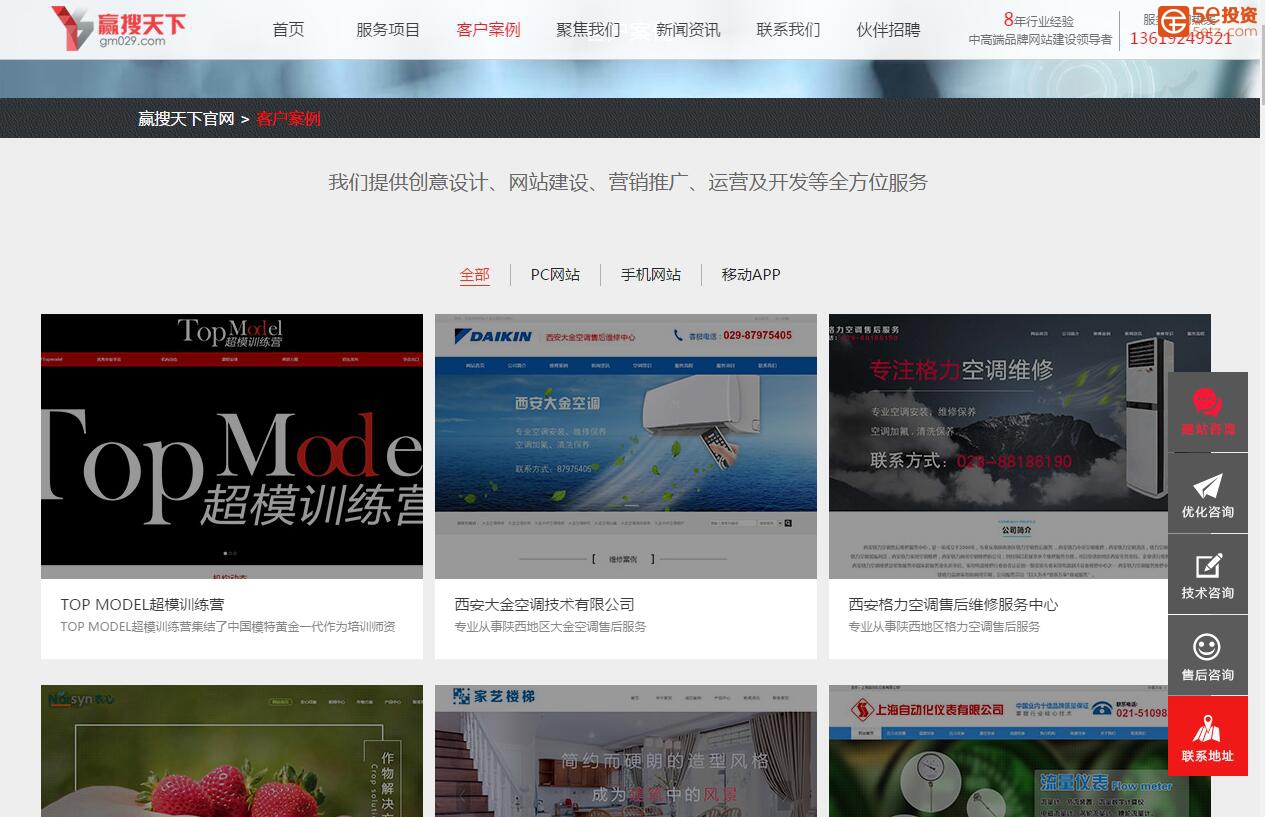
Task: Open the 客户案例 navigation item
Action: click(x=488, y=30)
